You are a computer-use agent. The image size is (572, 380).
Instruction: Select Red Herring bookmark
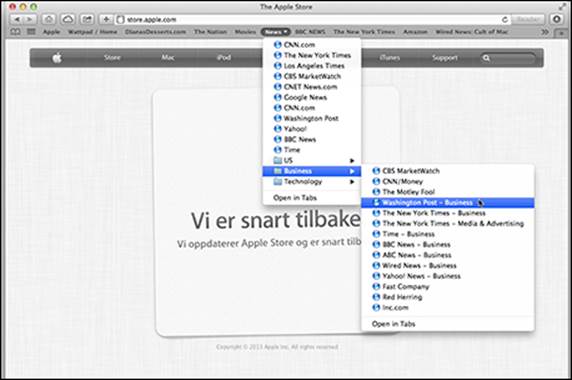click(x=448, y=297)
